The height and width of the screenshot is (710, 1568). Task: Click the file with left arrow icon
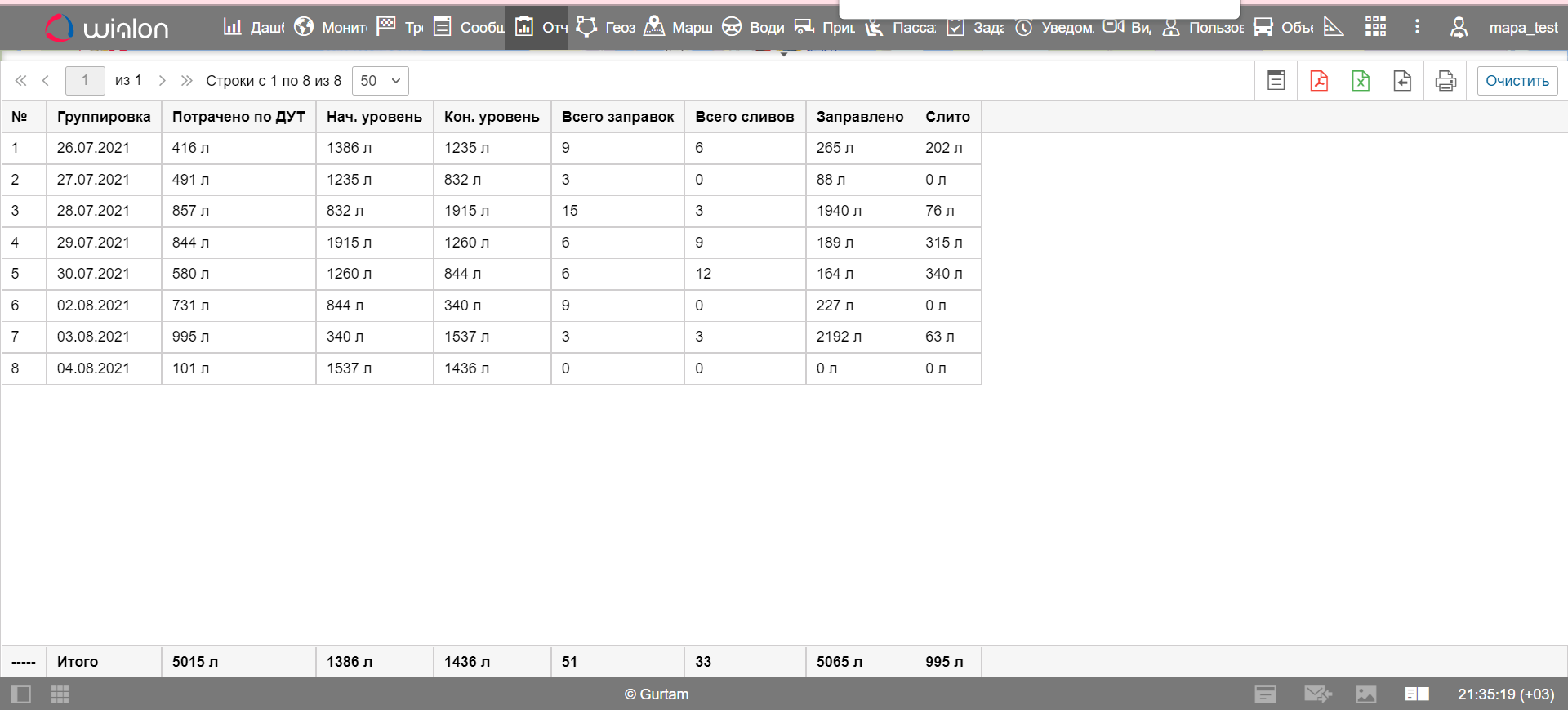pos(1401,81)
